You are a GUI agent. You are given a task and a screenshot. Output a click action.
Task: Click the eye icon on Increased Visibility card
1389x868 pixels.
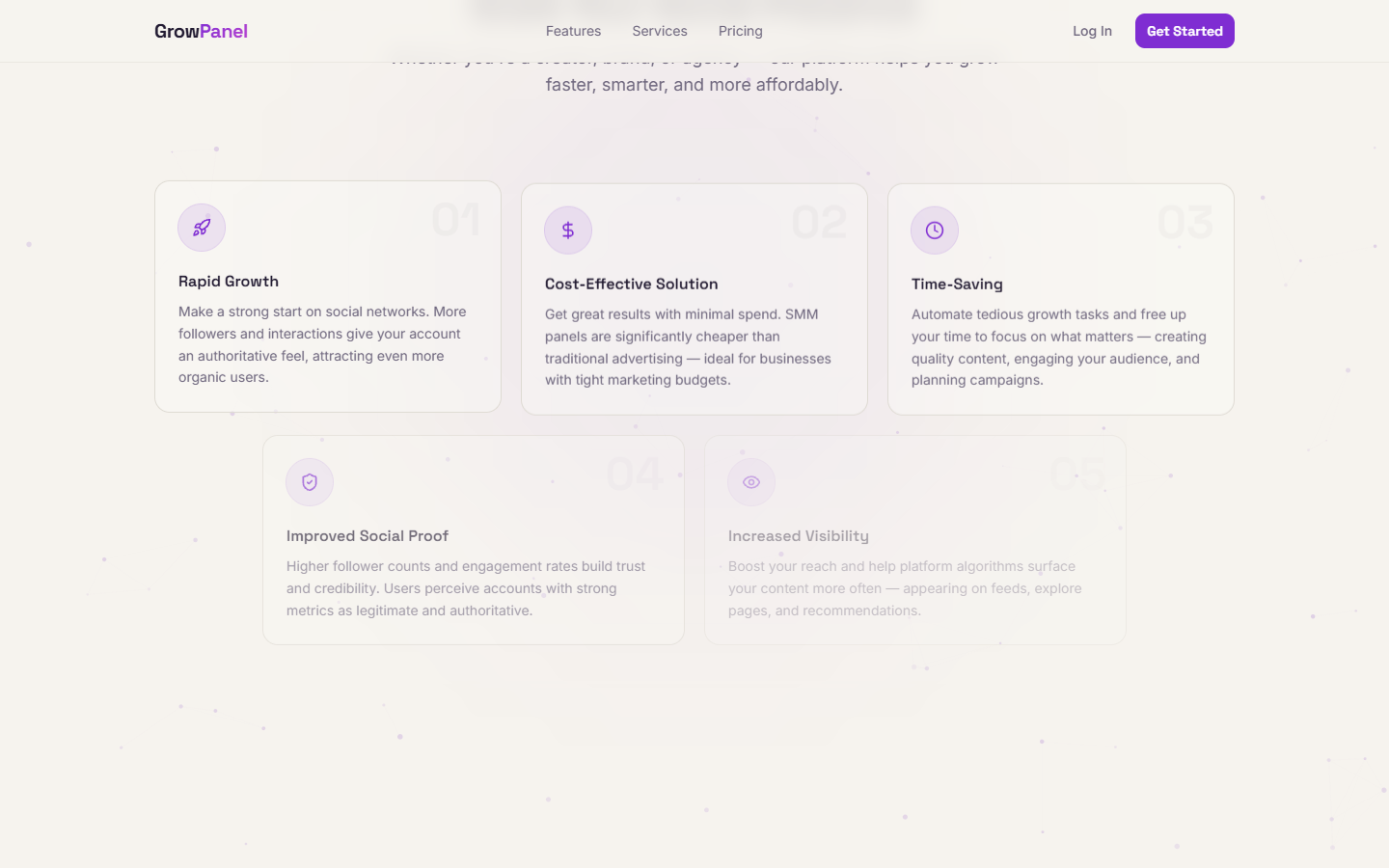pyautogui.click(x=751, y=482)
